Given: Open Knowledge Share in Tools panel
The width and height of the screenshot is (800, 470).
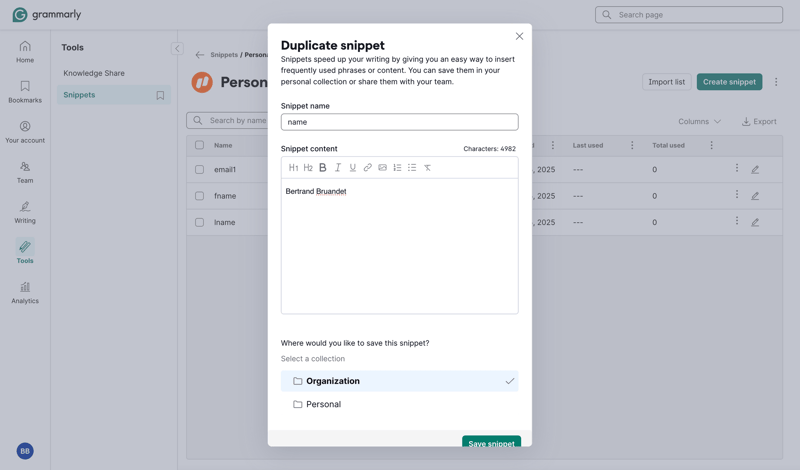Looking at the screenshot, I should point(94,73).
